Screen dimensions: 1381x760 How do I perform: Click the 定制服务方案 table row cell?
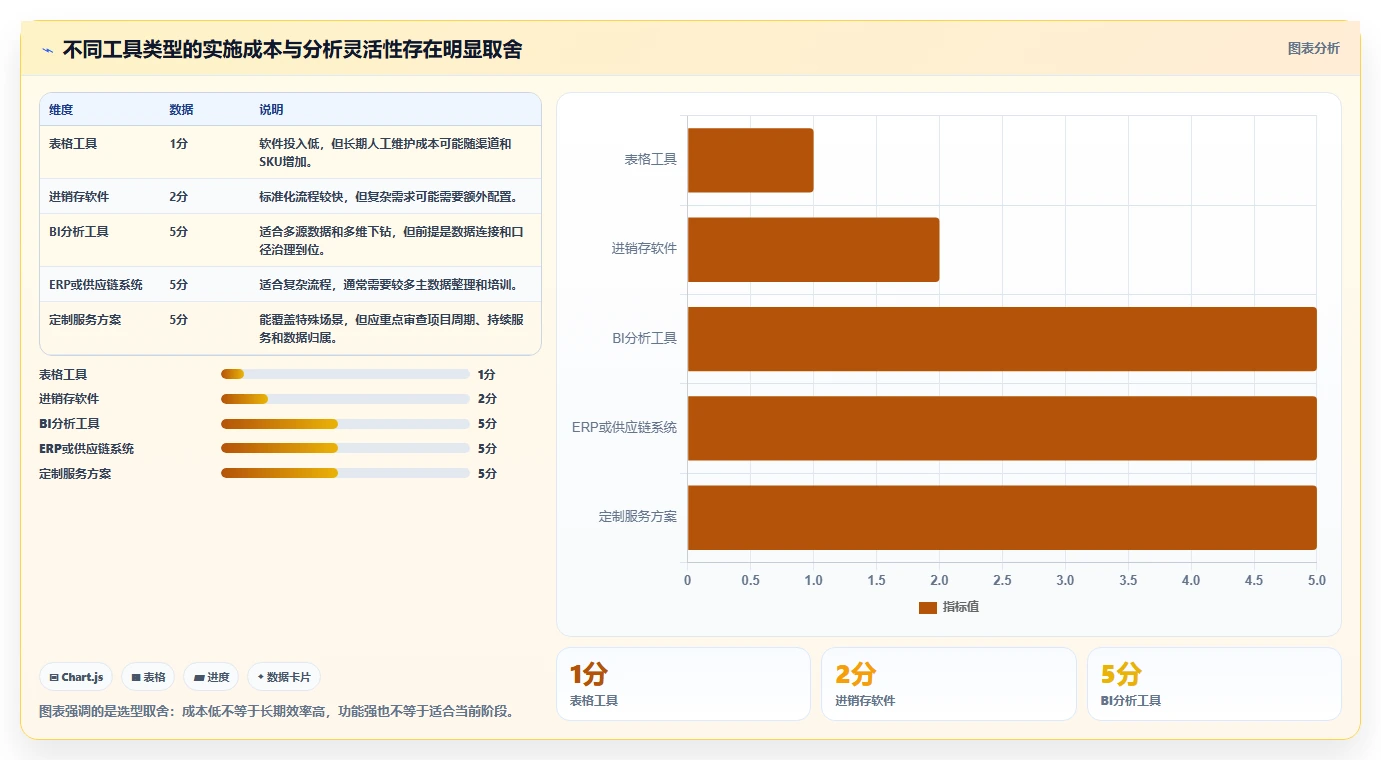[x=85, y=320]
